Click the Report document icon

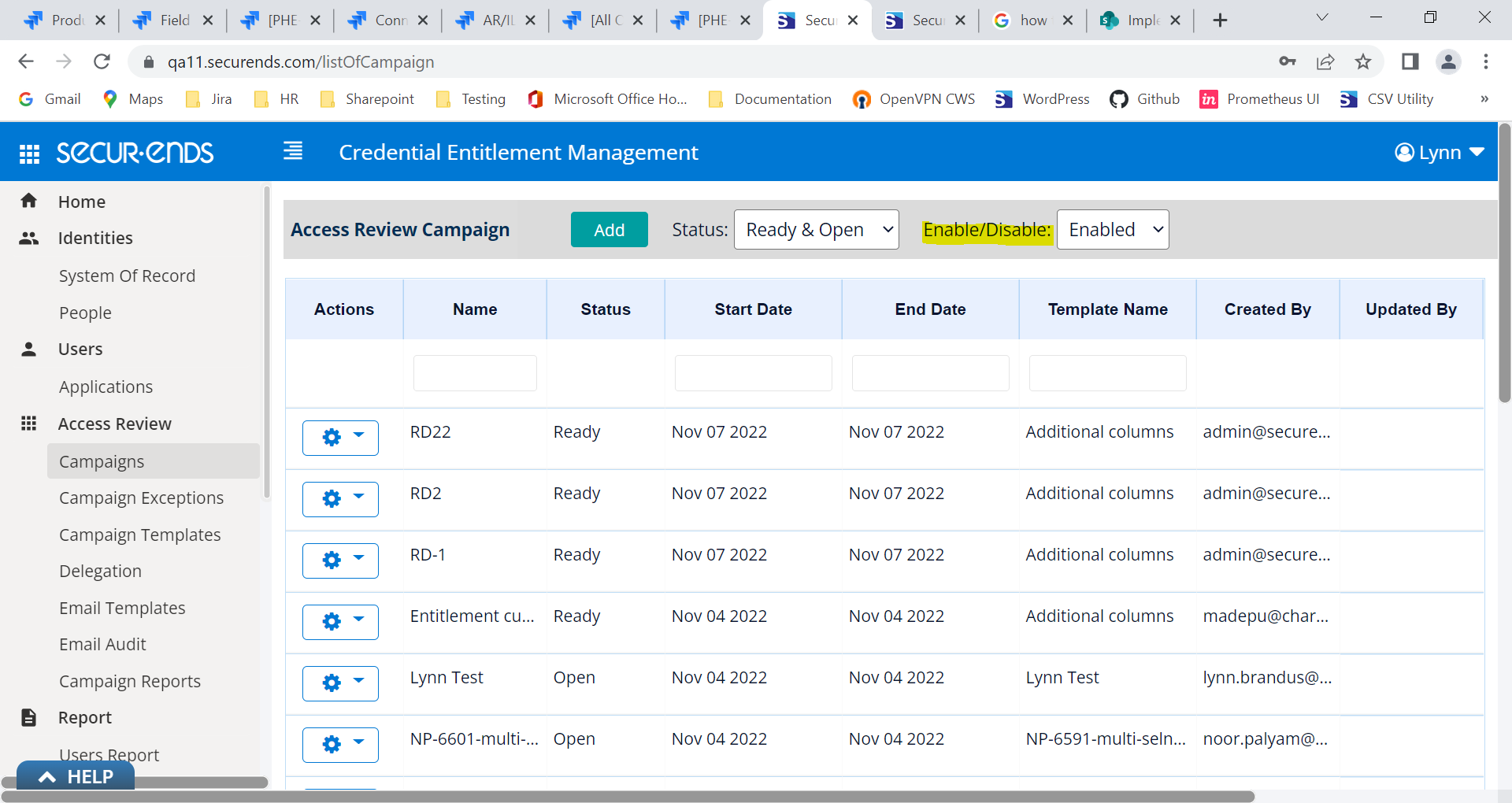[29, 717]
